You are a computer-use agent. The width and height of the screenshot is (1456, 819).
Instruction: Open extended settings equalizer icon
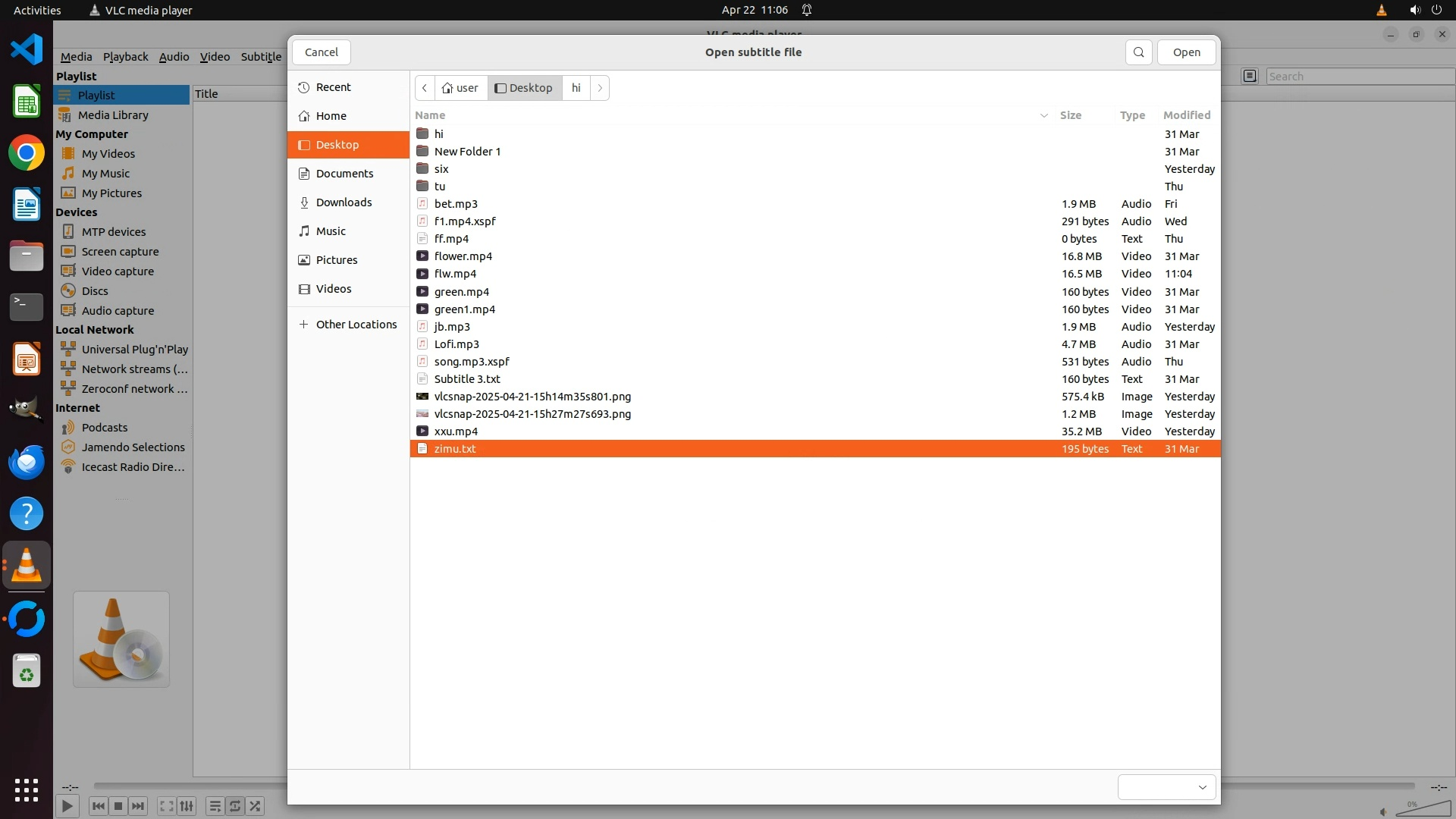coord(187,806)
